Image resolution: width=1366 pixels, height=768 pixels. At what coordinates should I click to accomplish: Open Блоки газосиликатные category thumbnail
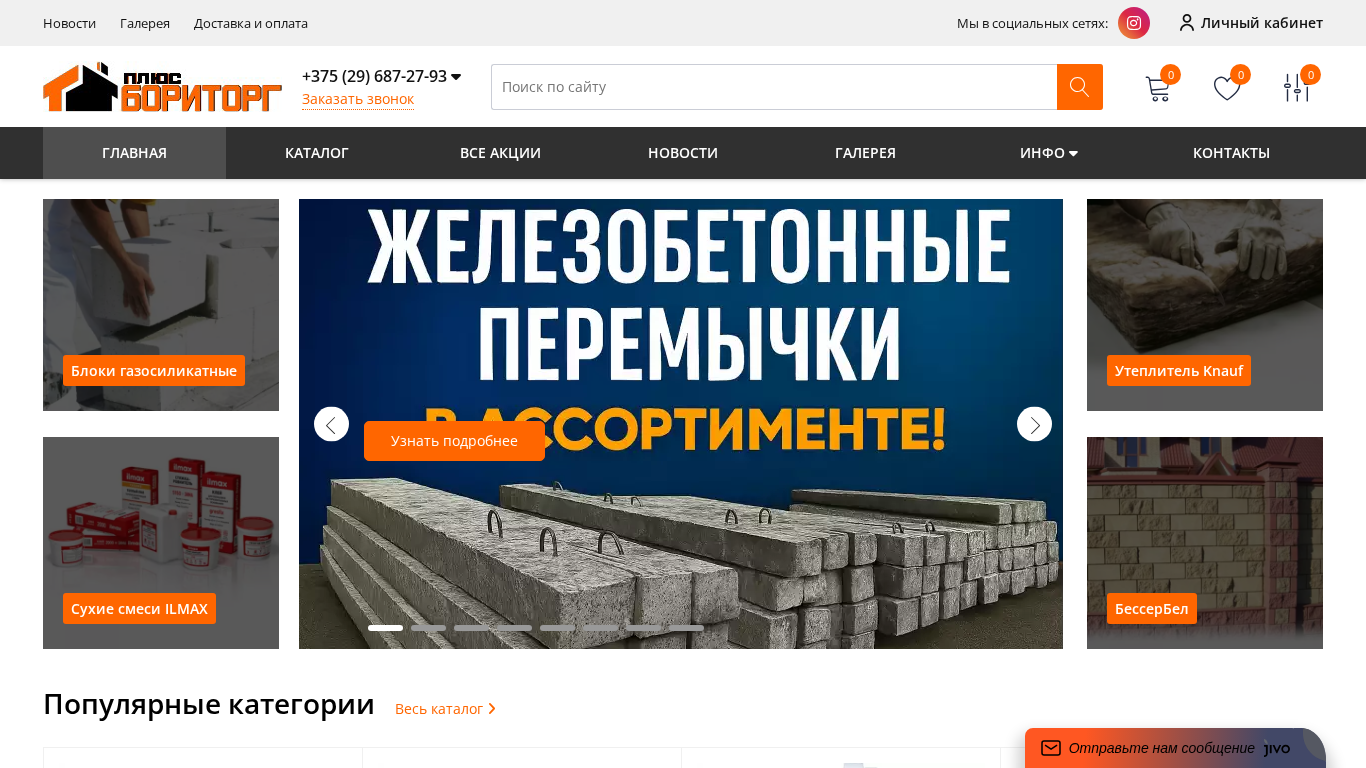(161, 305)
